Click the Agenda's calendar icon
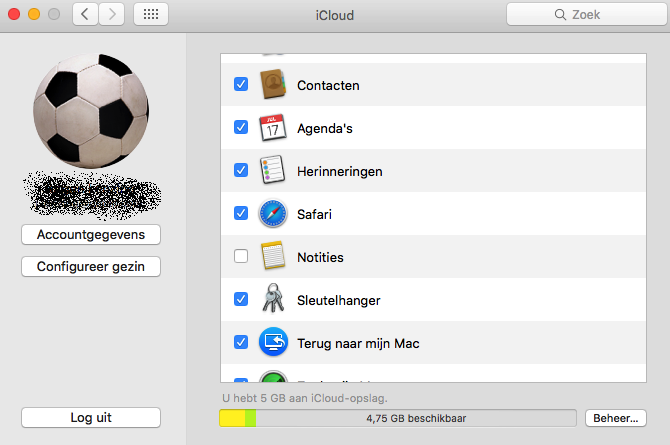The height and width of the screenshot is (445, 670). (x=273, y=127)
